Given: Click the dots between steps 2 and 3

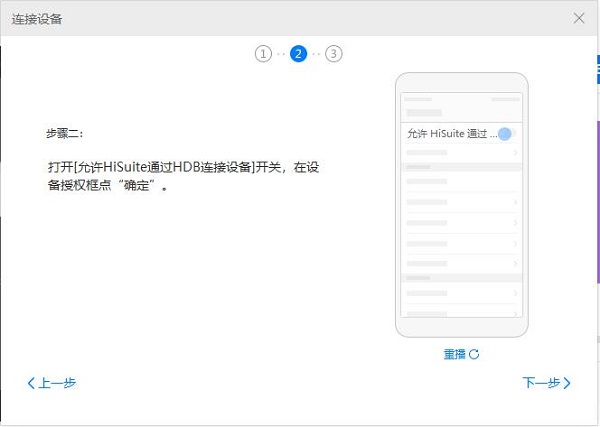Looking at the screenshot, I should click(316, 54).
